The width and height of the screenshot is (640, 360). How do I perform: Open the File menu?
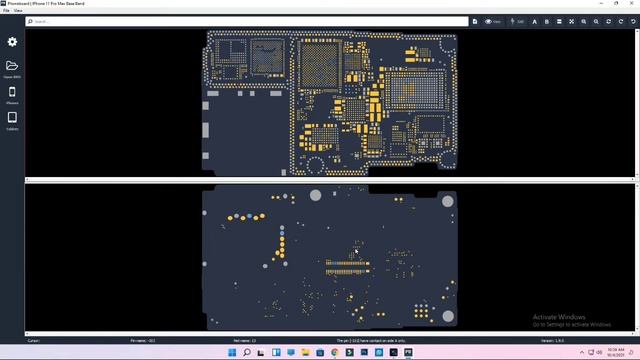6,11
